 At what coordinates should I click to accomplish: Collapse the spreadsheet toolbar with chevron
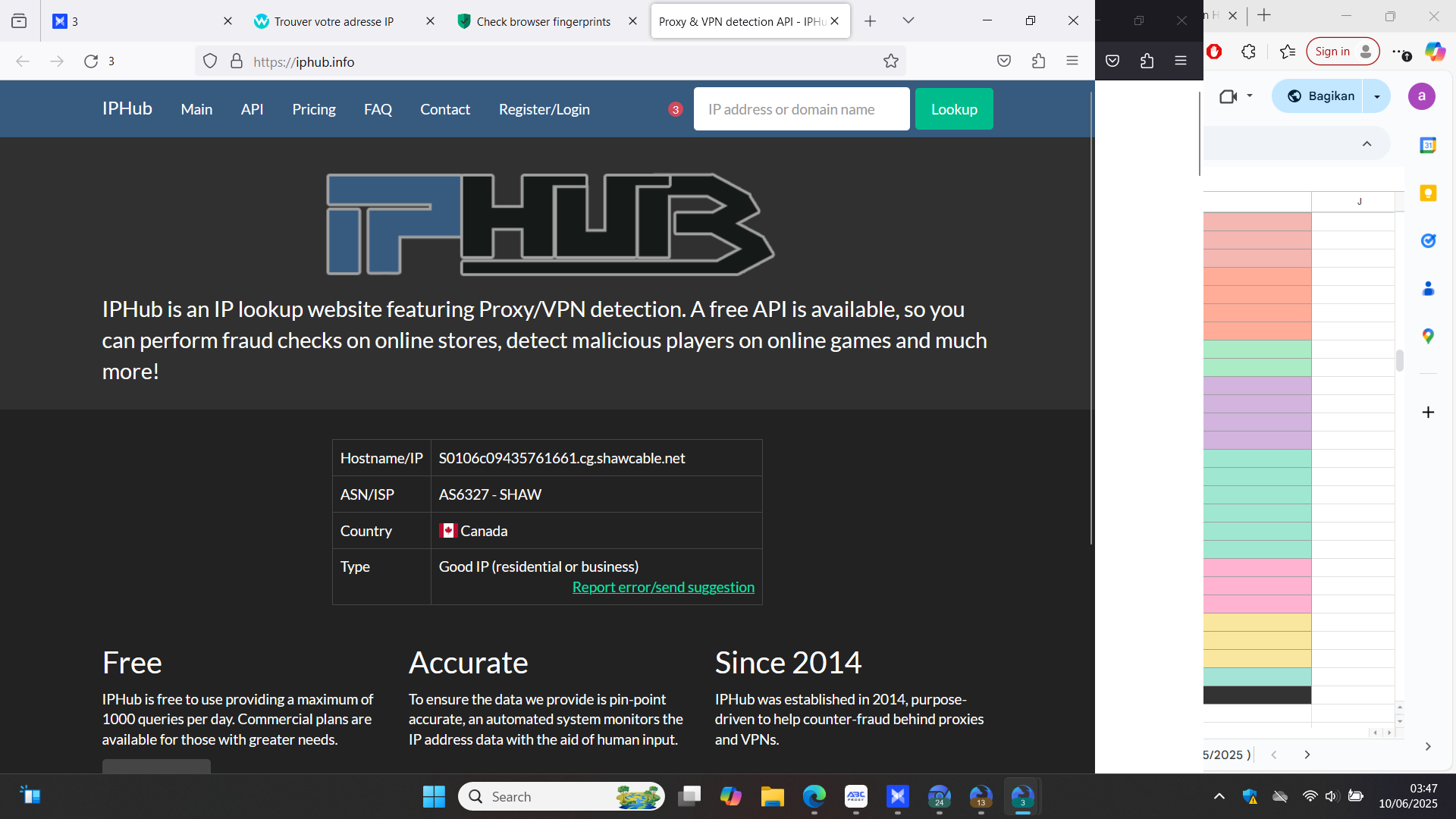[x=1367, y=144]
